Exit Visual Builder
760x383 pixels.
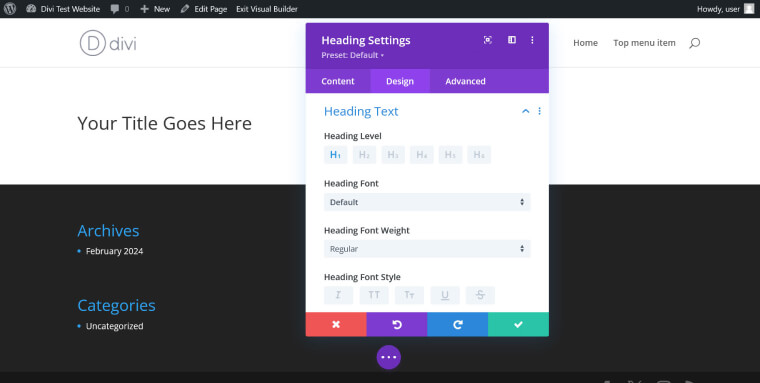pos(267,9)
